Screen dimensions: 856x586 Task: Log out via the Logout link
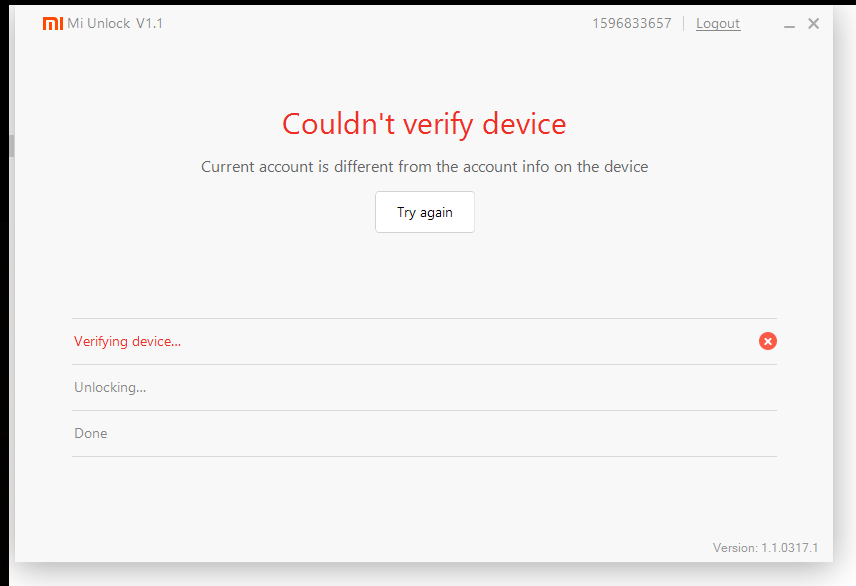click(718, 24)
